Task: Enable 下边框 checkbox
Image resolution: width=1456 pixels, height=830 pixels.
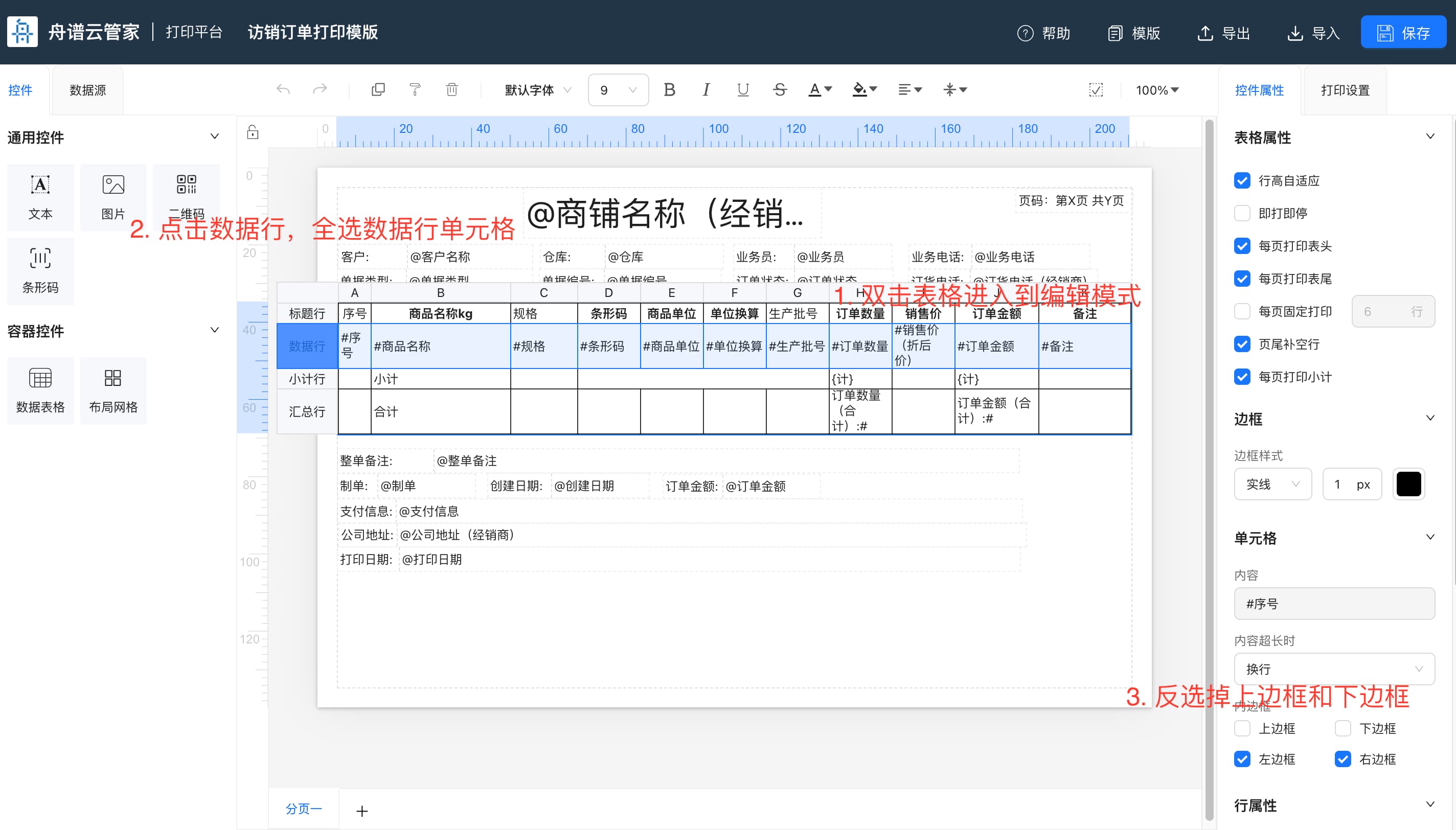Action: [1343, 728]
